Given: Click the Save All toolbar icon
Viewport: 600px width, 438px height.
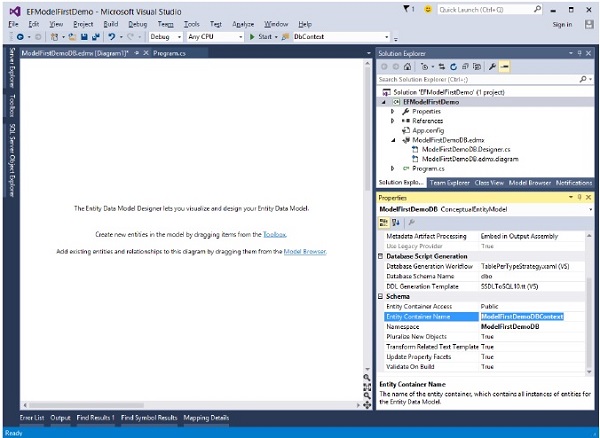Looking at the screenshot, I should [x=96, y=37].
